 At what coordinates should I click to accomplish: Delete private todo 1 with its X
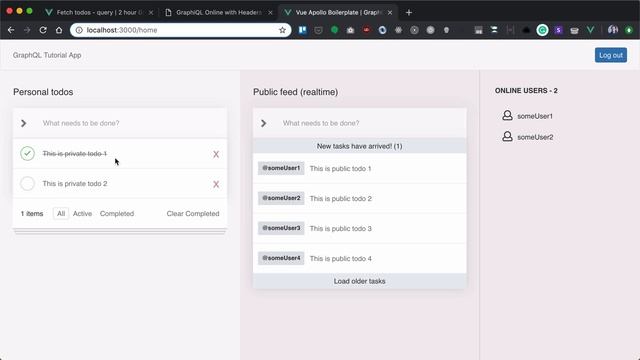[x=216, y=154]
